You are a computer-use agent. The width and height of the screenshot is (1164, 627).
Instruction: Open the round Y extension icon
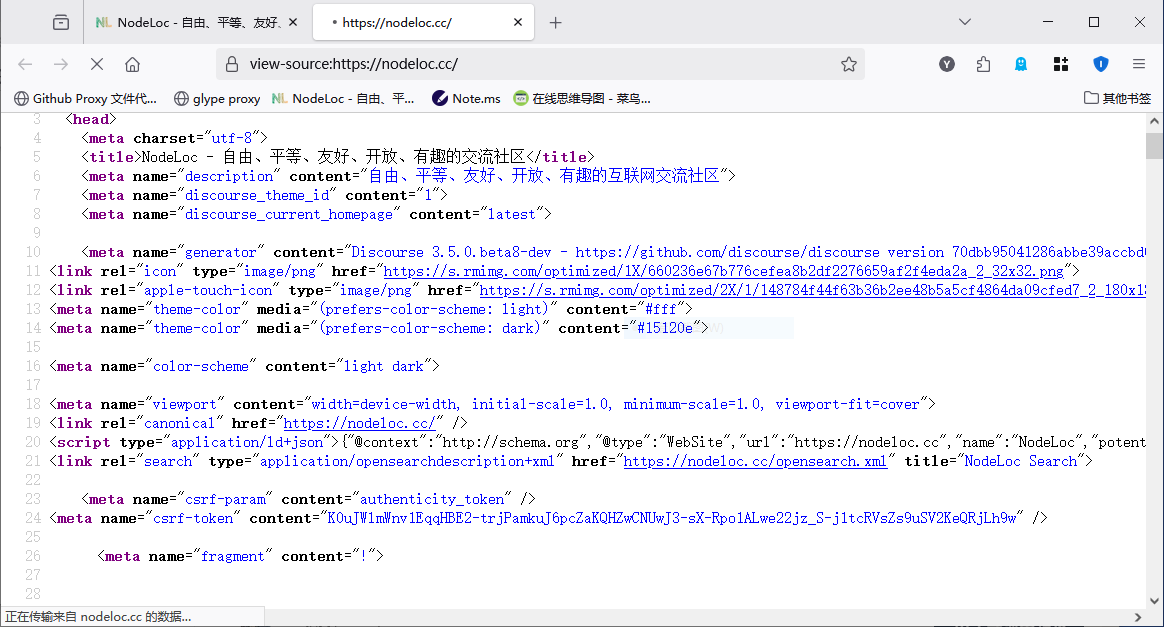[x=946, y=65]
